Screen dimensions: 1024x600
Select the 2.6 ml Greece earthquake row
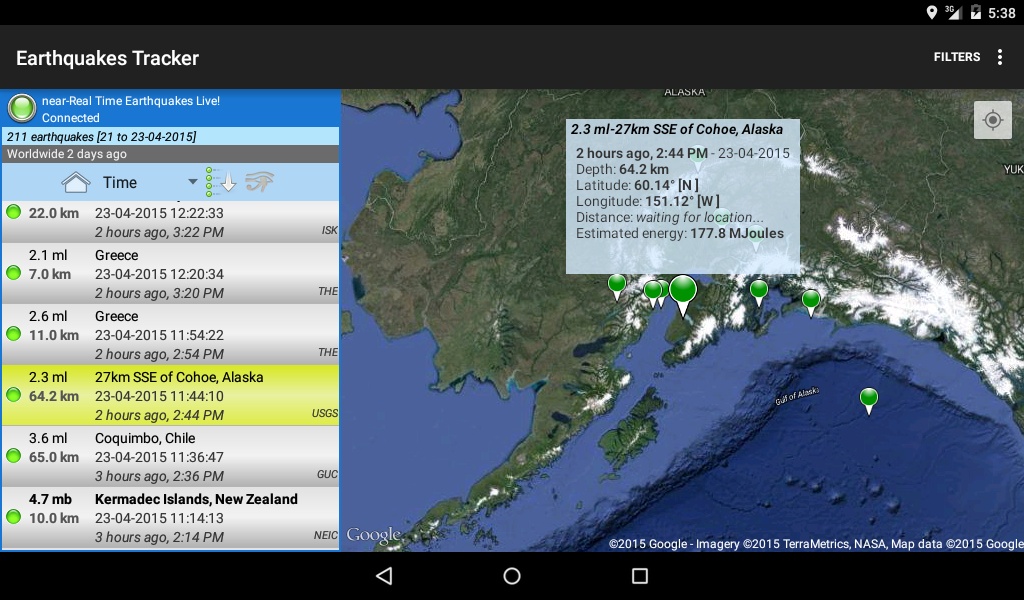170,334
